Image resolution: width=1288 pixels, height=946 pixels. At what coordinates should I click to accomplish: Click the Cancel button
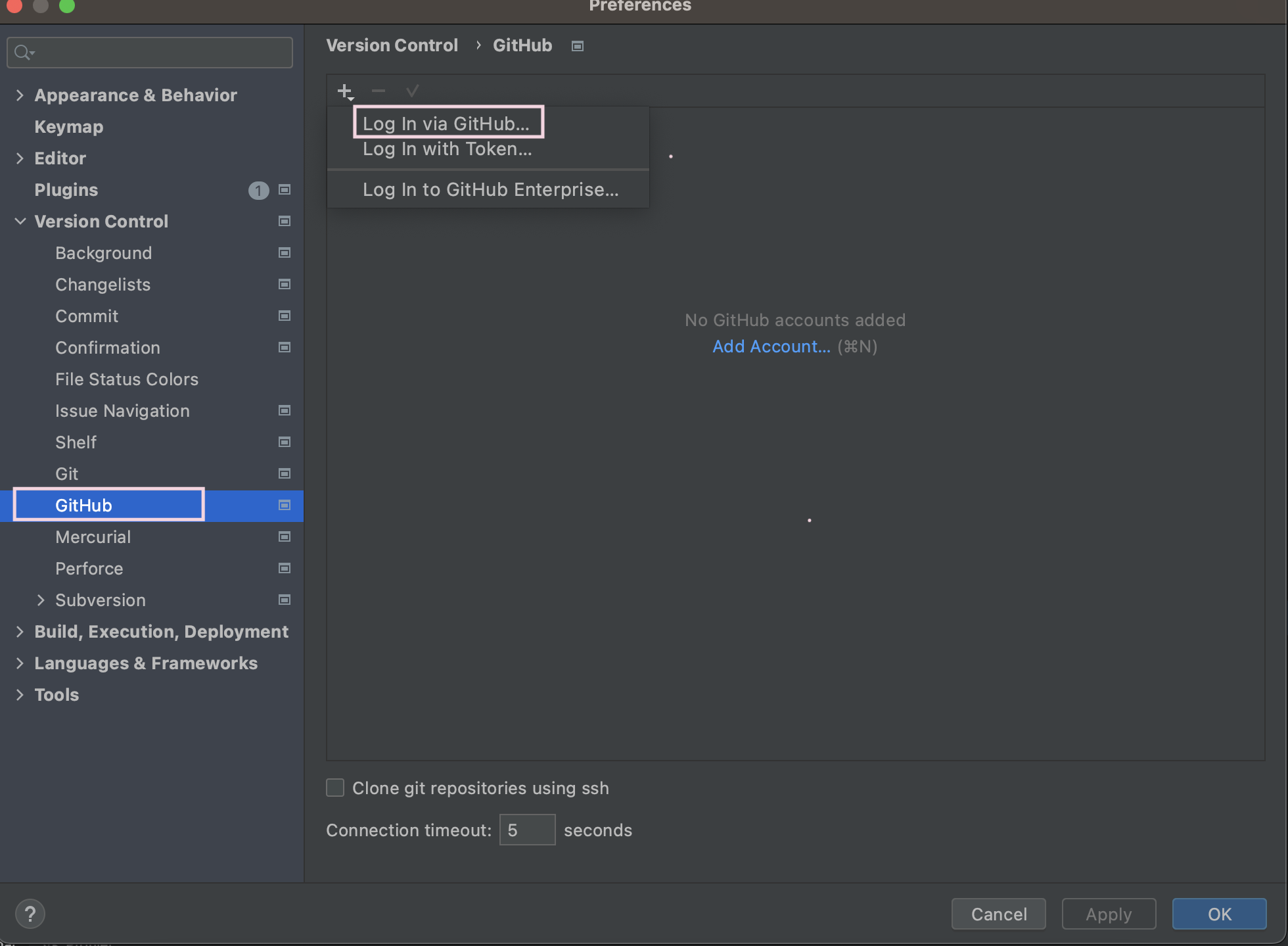pos(999,914)
